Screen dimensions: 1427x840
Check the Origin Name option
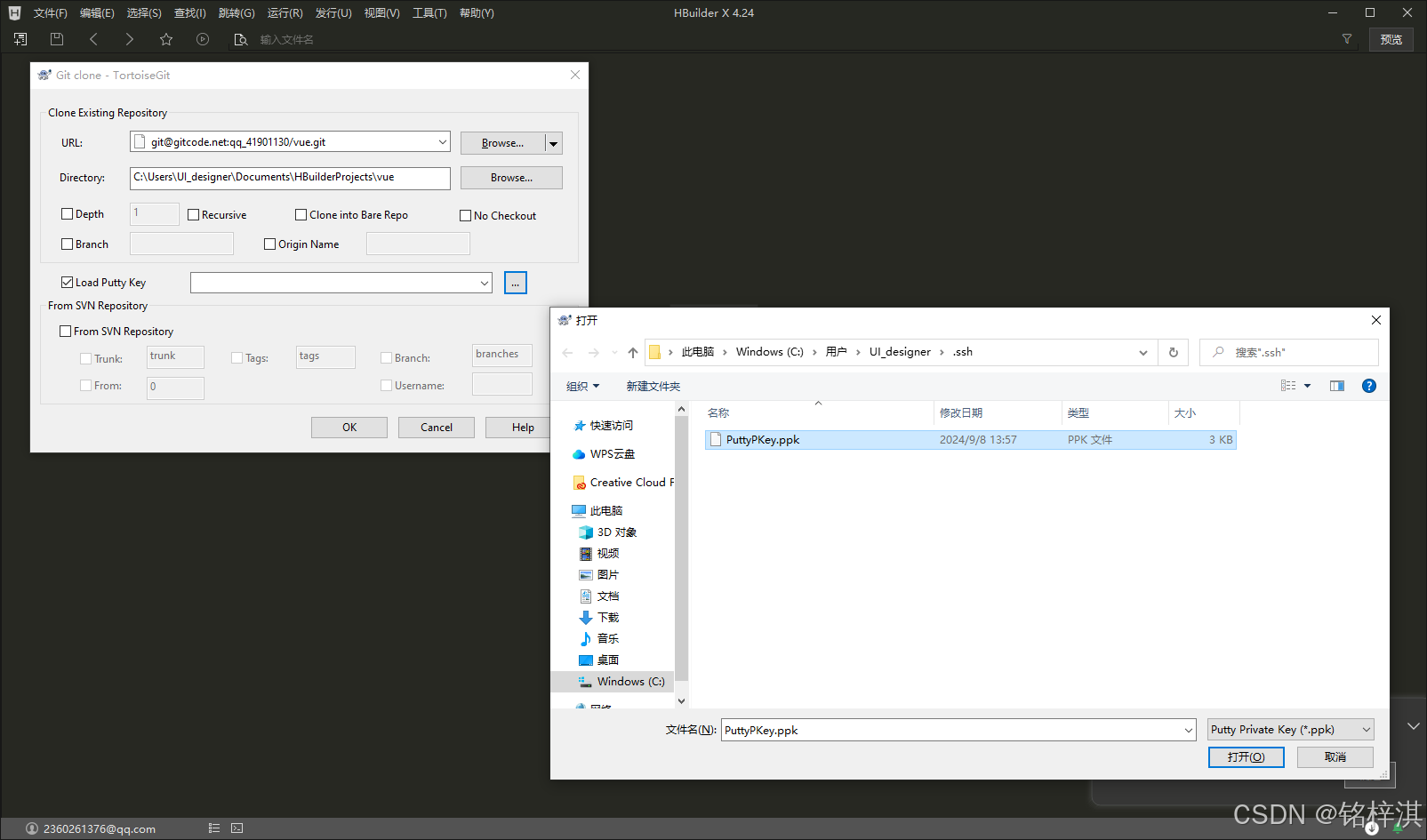(x=269, y=244)
